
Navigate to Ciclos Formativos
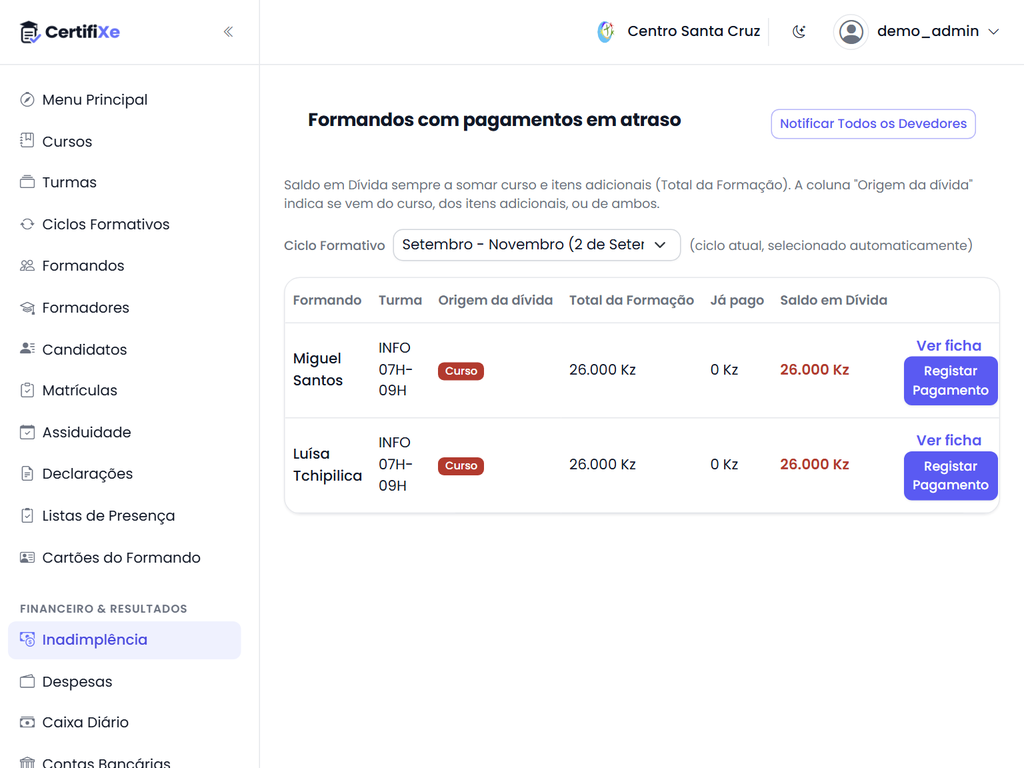coord(124,224)
